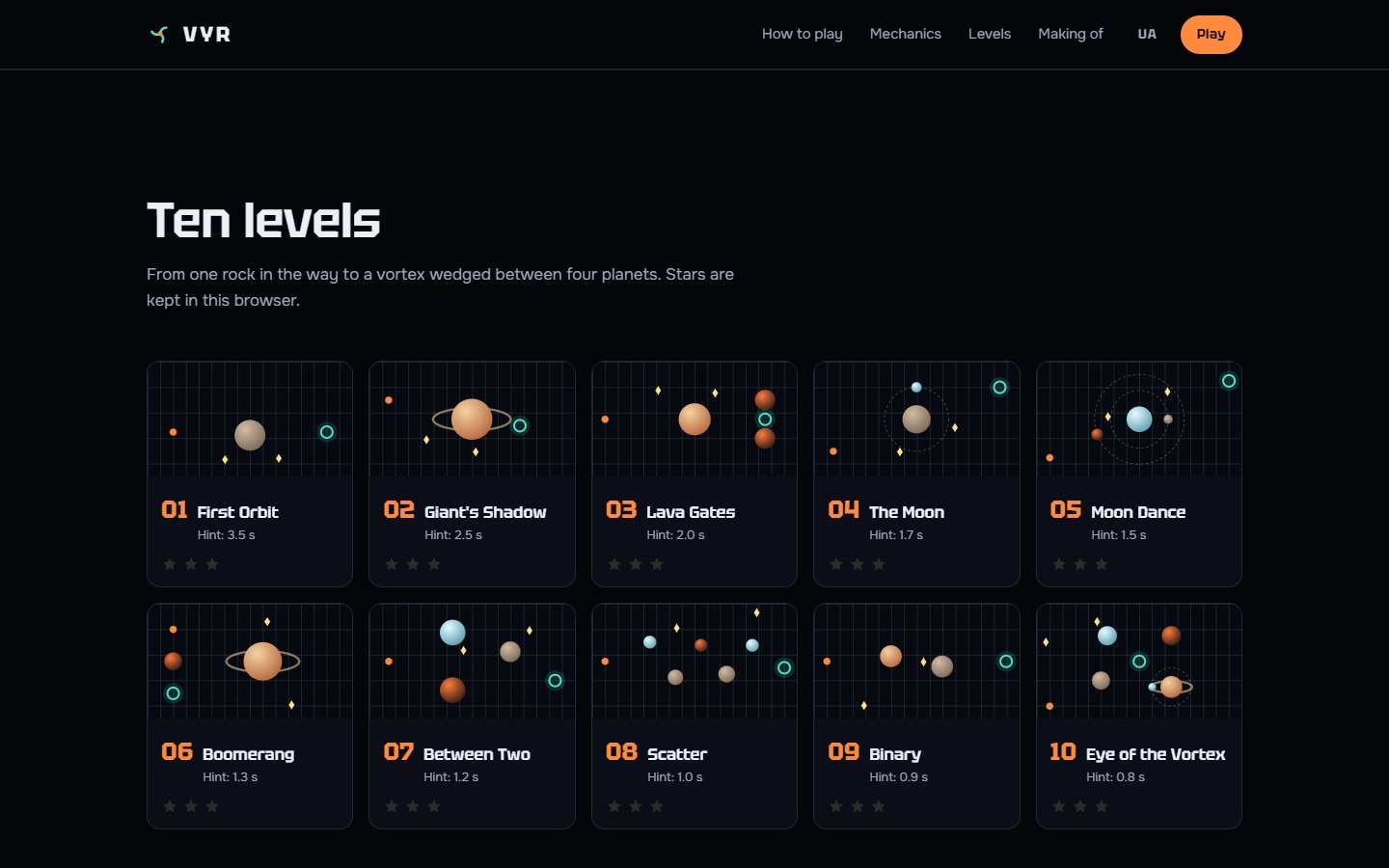Click the star rating under First Orbit
Viewport: 1389px width, 868px height.
click(191, 564)
